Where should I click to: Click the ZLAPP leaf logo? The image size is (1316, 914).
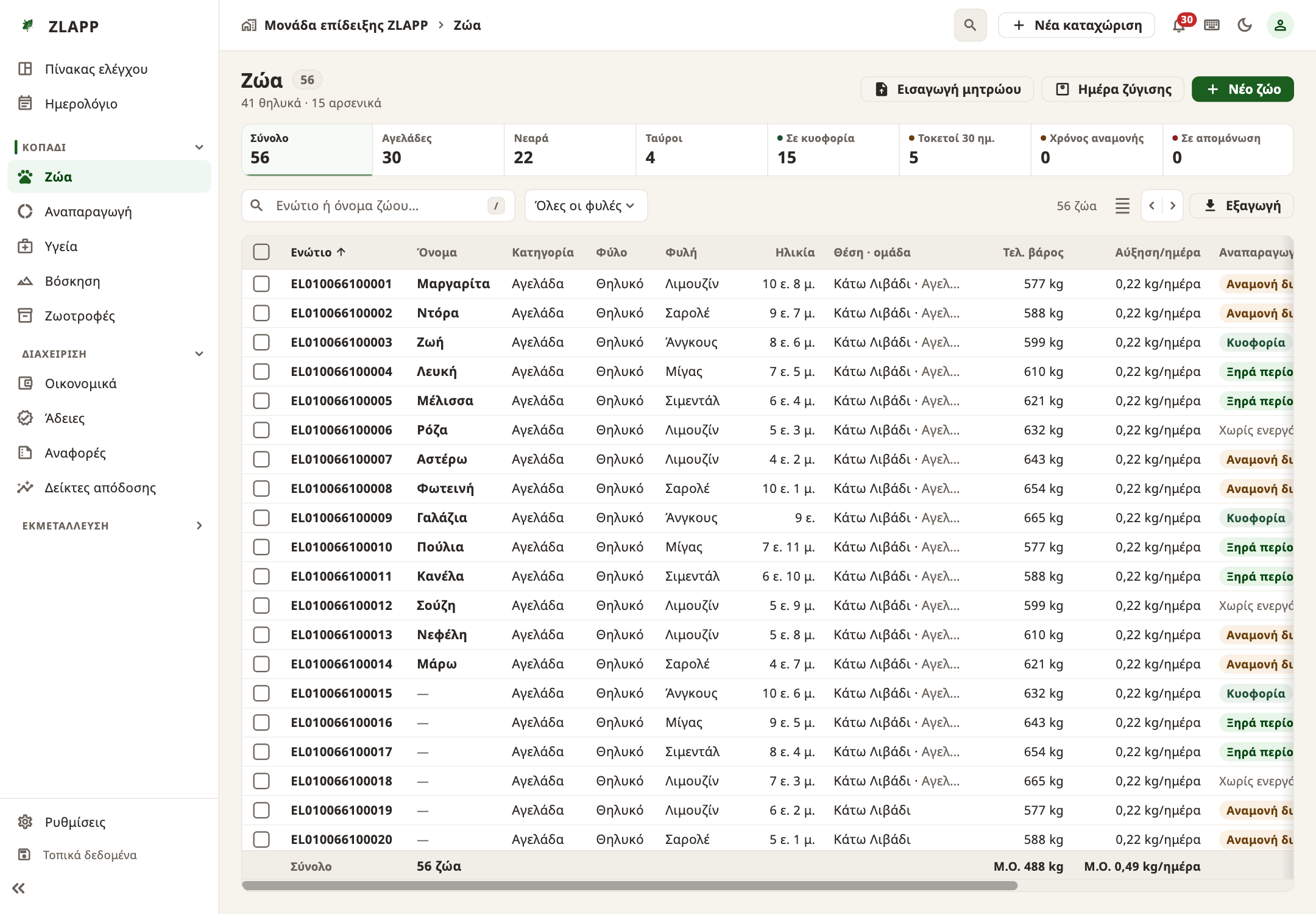pos(27,26)
